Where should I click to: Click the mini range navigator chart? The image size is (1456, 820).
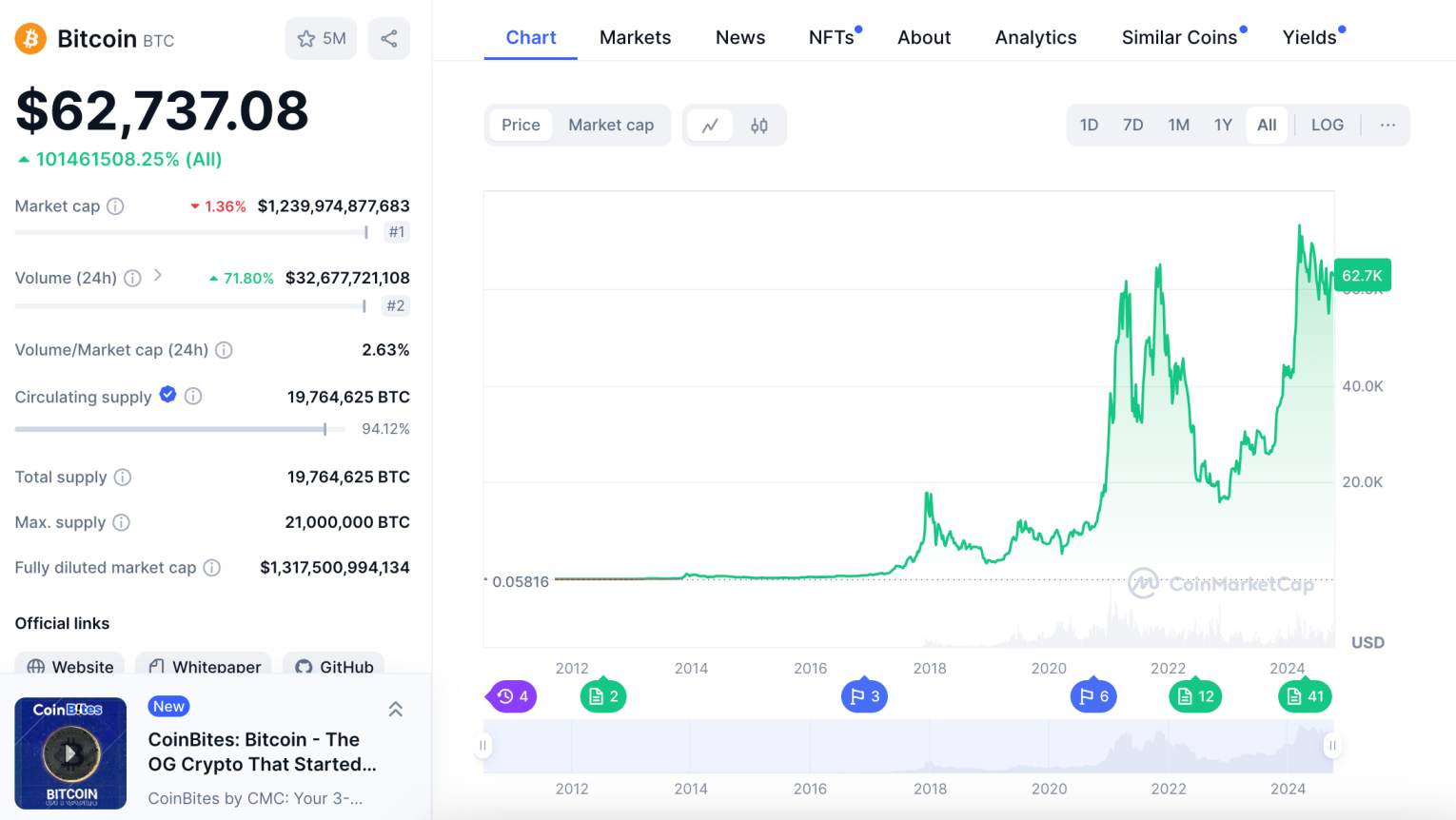tap(908, 746)
